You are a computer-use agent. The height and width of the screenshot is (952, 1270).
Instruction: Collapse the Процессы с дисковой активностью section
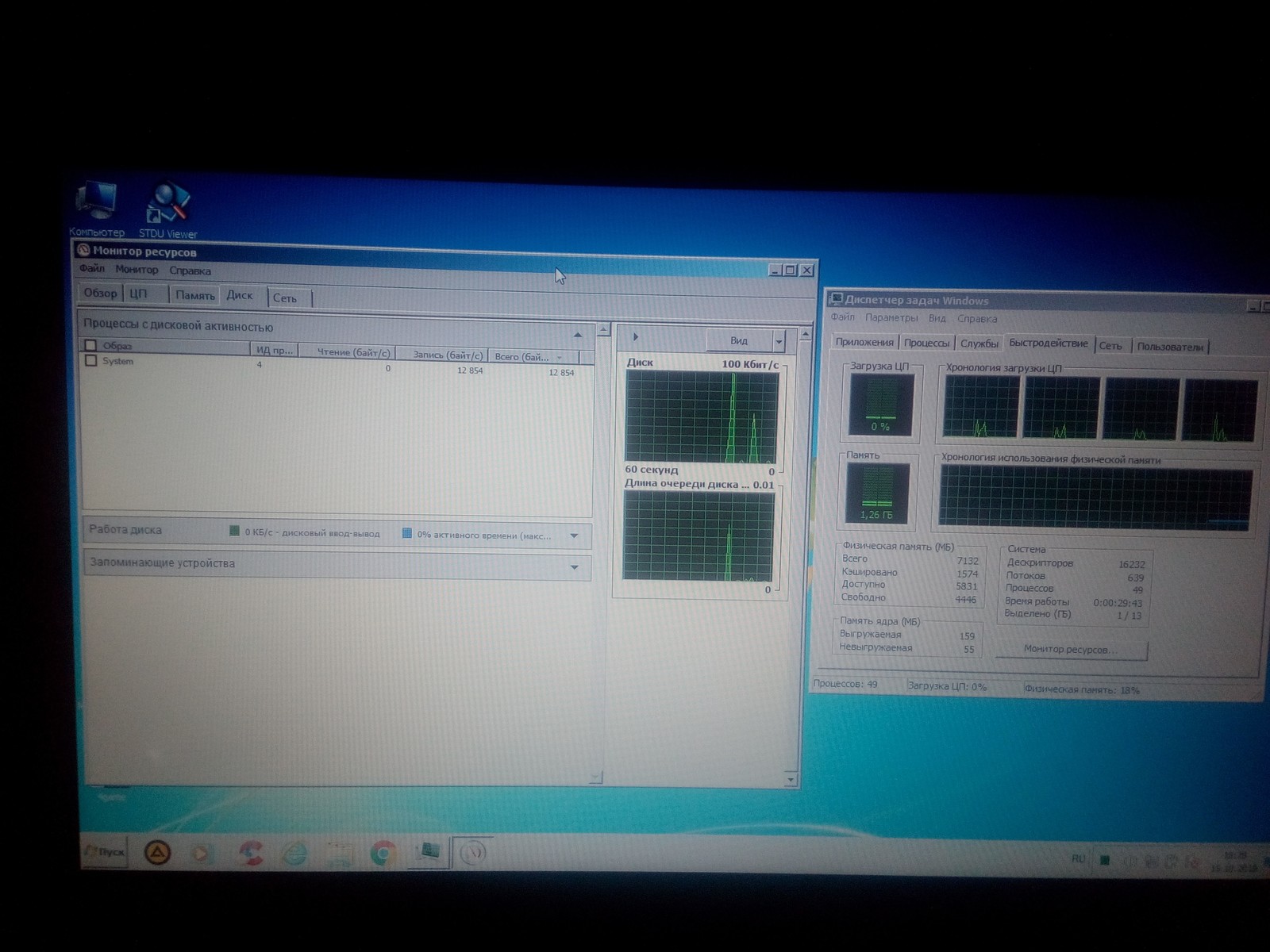577,335
